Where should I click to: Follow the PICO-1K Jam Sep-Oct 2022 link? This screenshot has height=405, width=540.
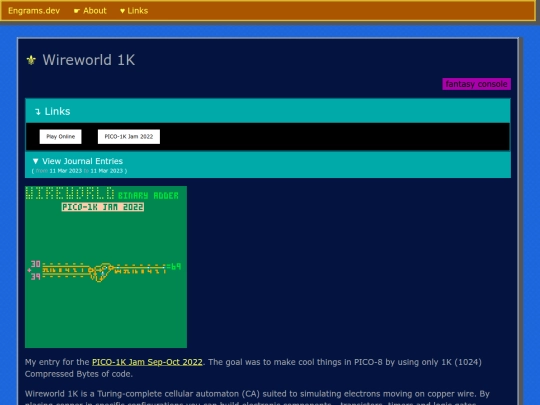[x=147, y=362]
